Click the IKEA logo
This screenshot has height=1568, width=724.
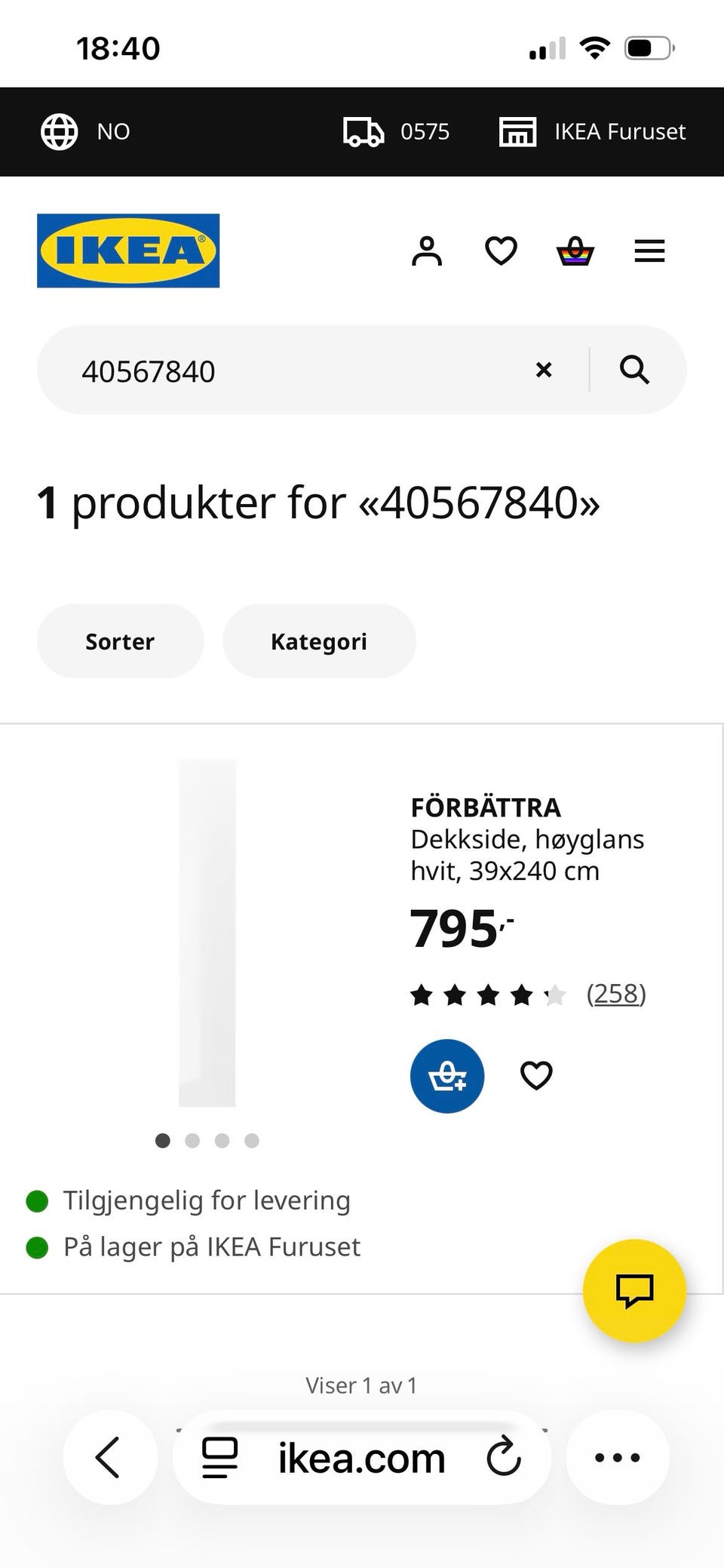click(x=128, y=251)
